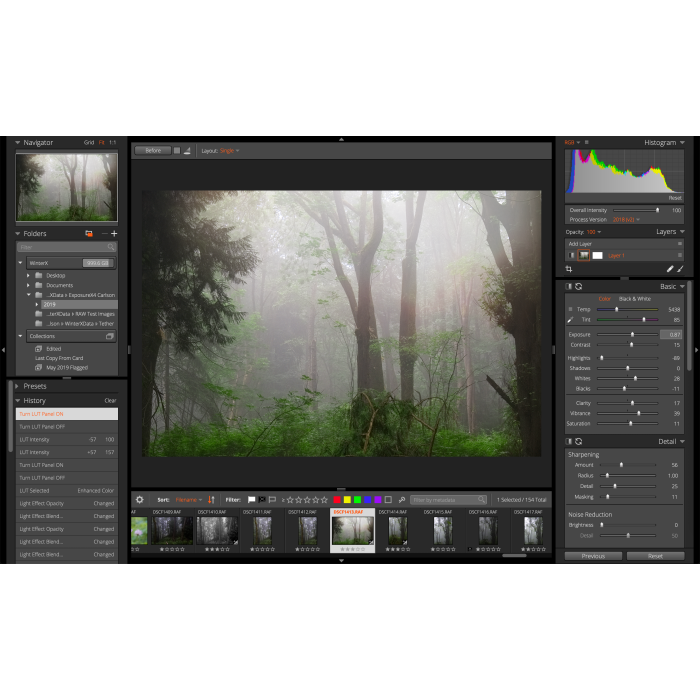Image resolution: width=700 pixels, height=700 pixels.
Task: Click the histogram options icon next to RGB
Action: [x=587, y=142]
